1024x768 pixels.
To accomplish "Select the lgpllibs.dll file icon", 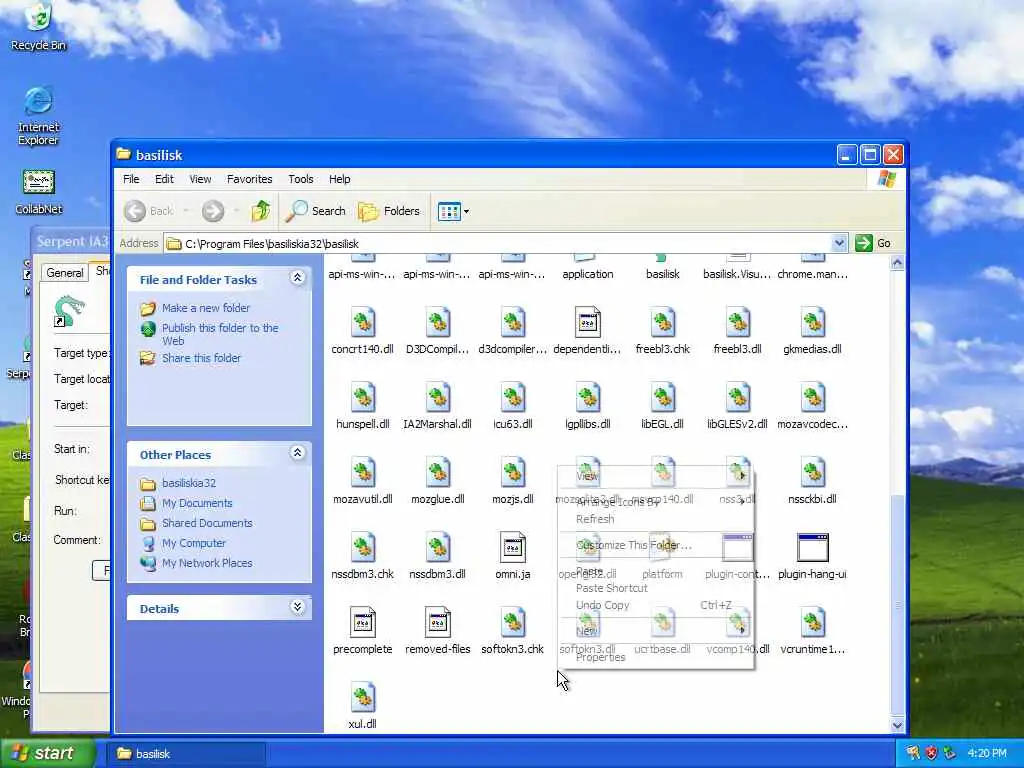I will (x=587, y=398).
